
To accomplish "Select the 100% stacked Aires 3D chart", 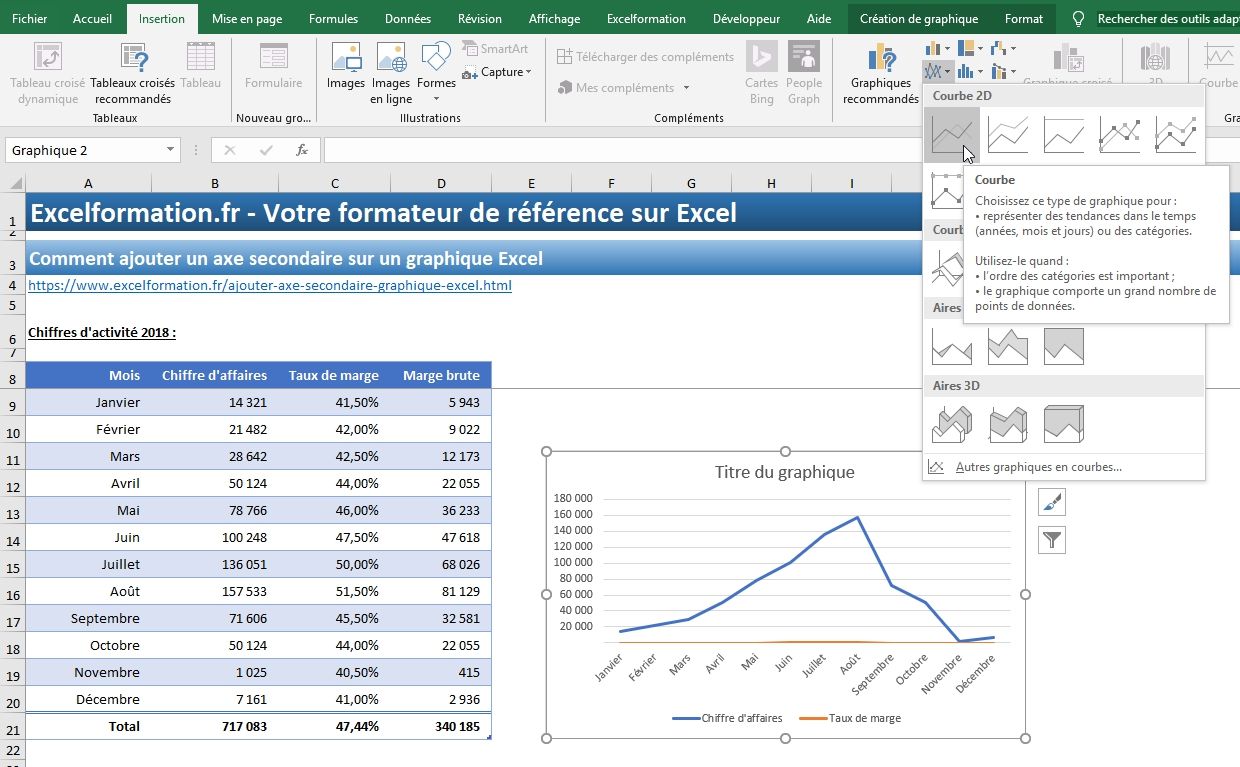I will pyautogui.click(x=1063, y=424).
